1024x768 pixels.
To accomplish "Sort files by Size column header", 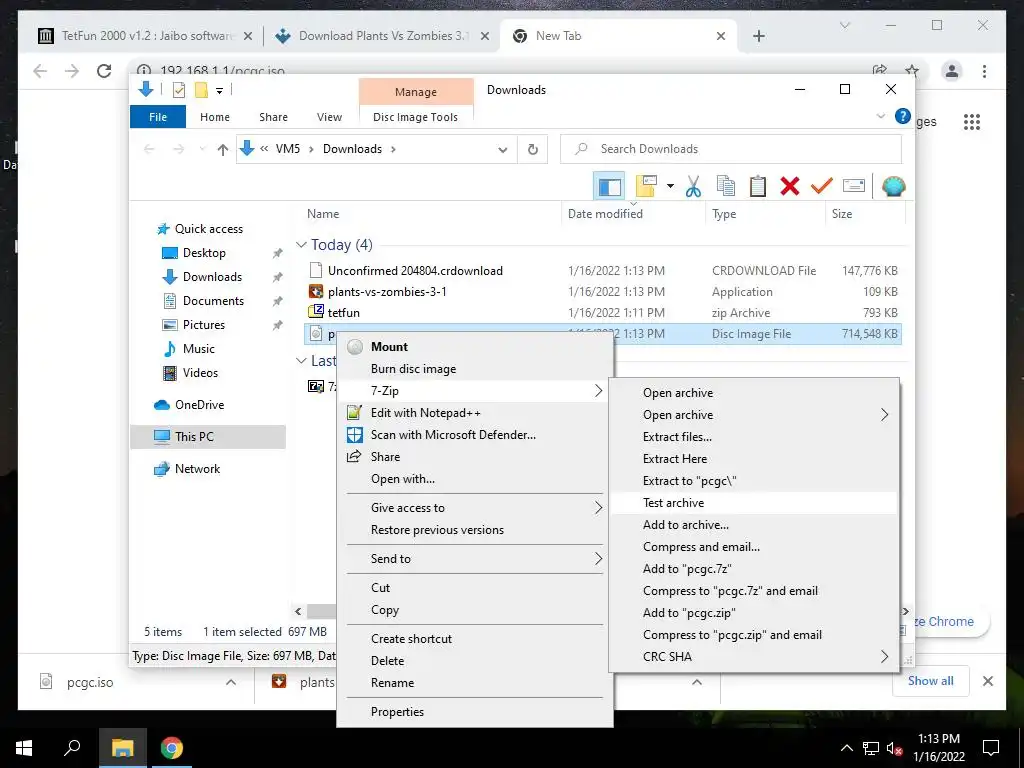I will pos(865,214).
